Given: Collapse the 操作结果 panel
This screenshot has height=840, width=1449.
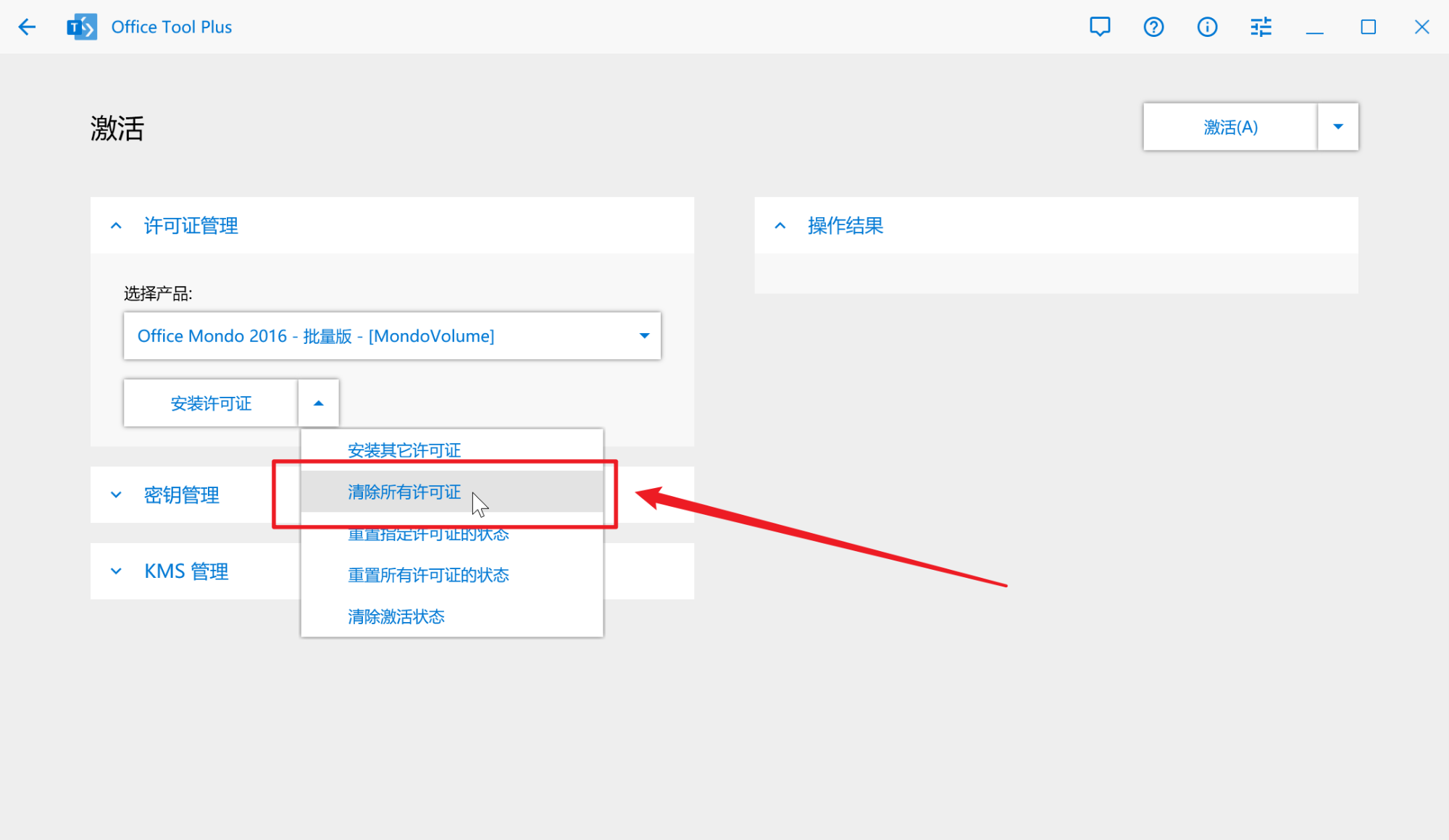Looking at the screenshot, I should (x=780, y=226).
